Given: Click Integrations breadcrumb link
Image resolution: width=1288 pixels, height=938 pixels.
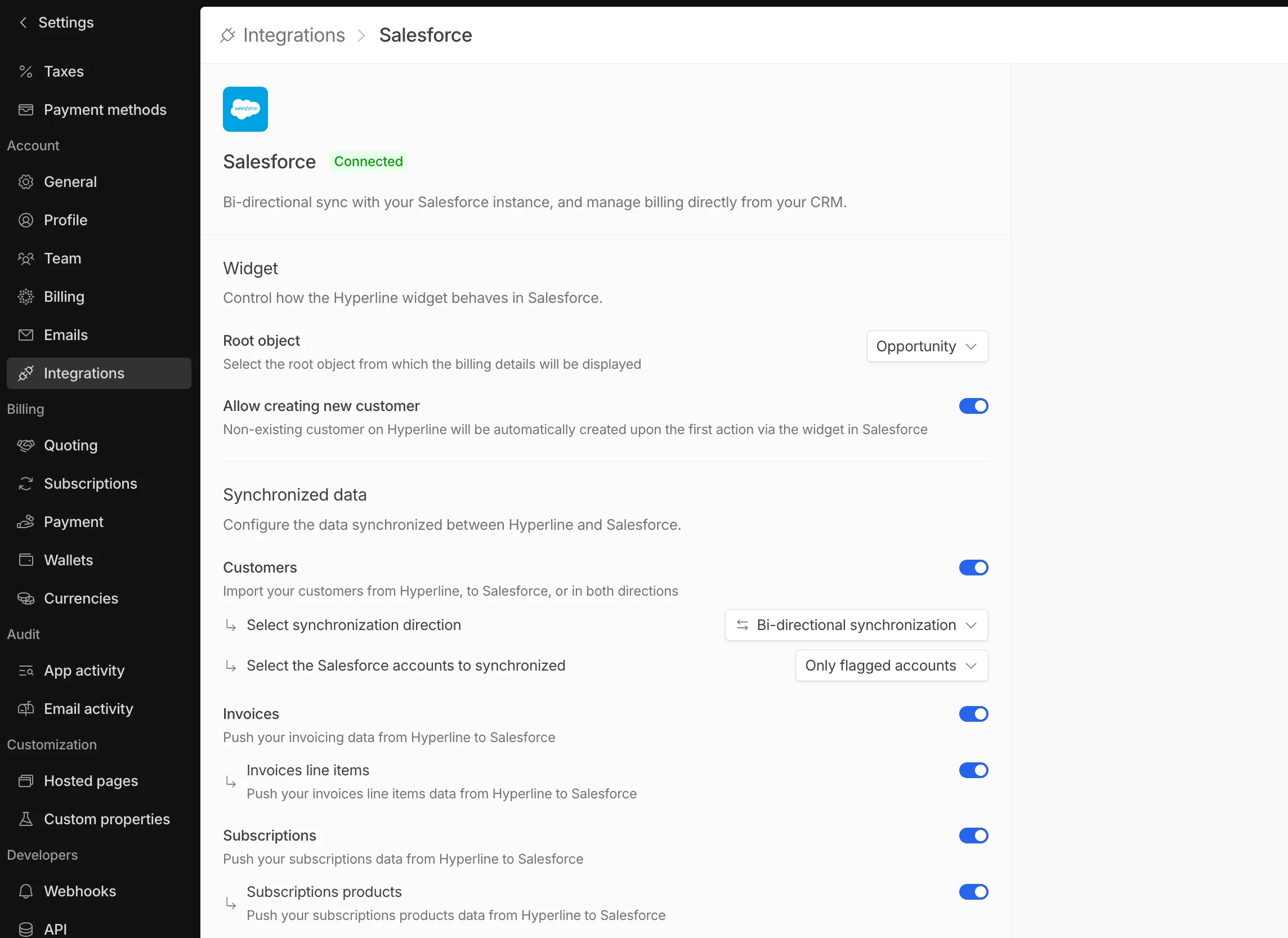Looking at the screenshot, I should coord(294,35).
